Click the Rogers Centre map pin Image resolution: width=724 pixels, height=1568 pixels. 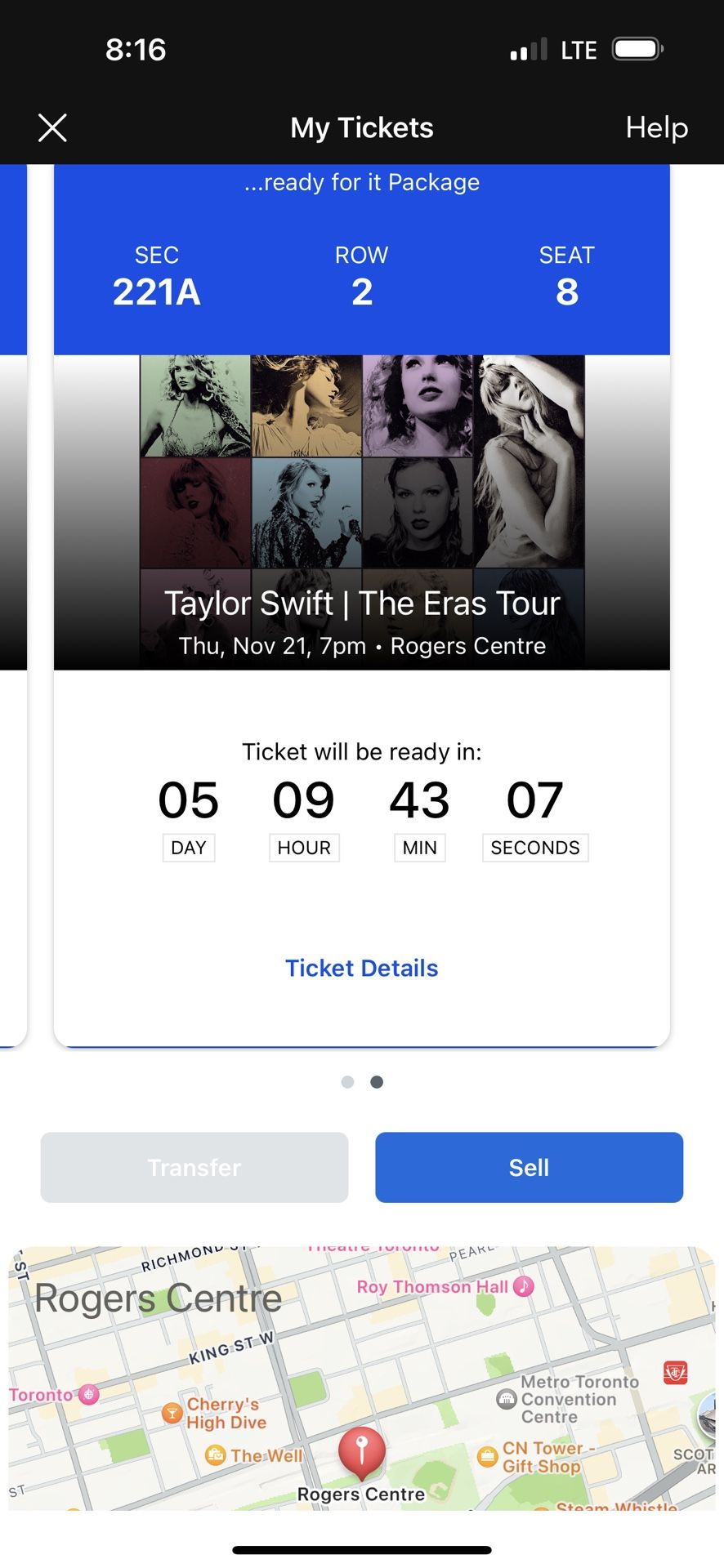(362, 1450)
